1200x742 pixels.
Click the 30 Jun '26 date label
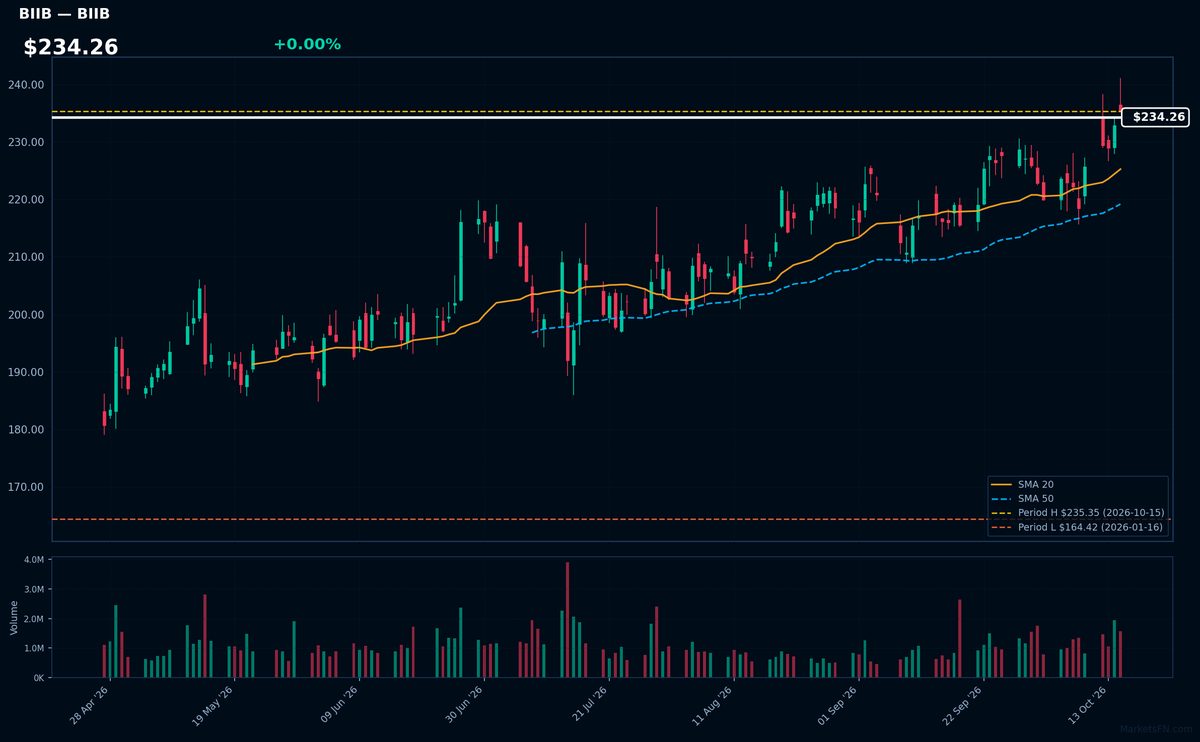click(464, 705)
